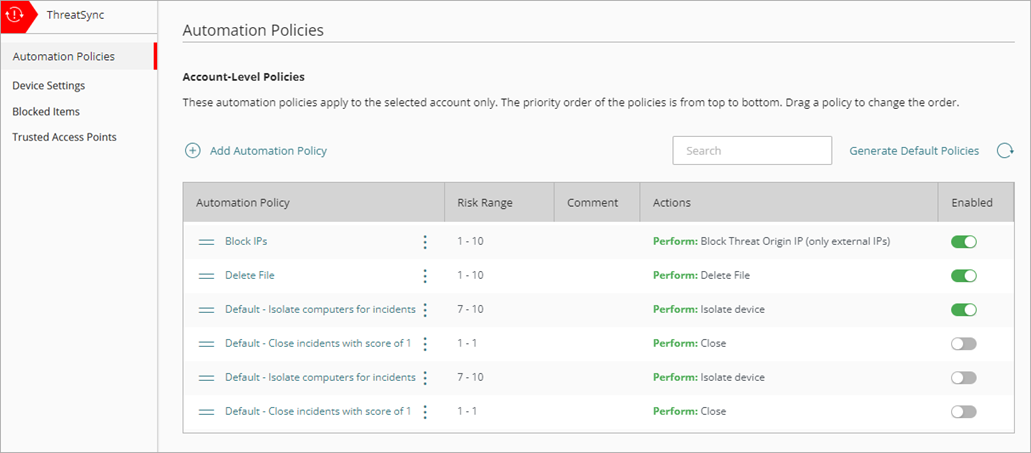
Task: Open the Block IPs policy link
Action: [x=245, y=242]
